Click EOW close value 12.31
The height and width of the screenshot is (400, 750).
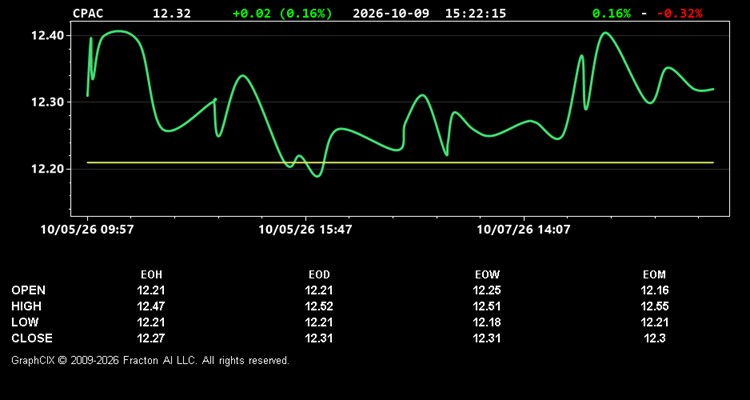pyautogui.click(x=487, y=338)
